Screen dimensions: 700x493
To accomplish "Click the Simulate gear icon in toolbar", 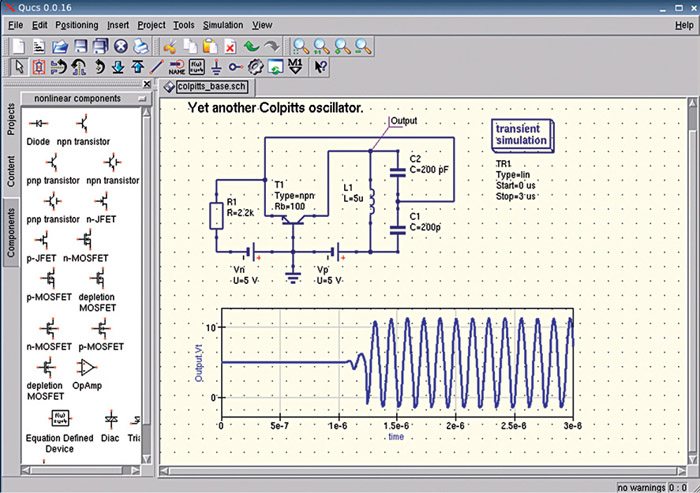I will (255, 67).
